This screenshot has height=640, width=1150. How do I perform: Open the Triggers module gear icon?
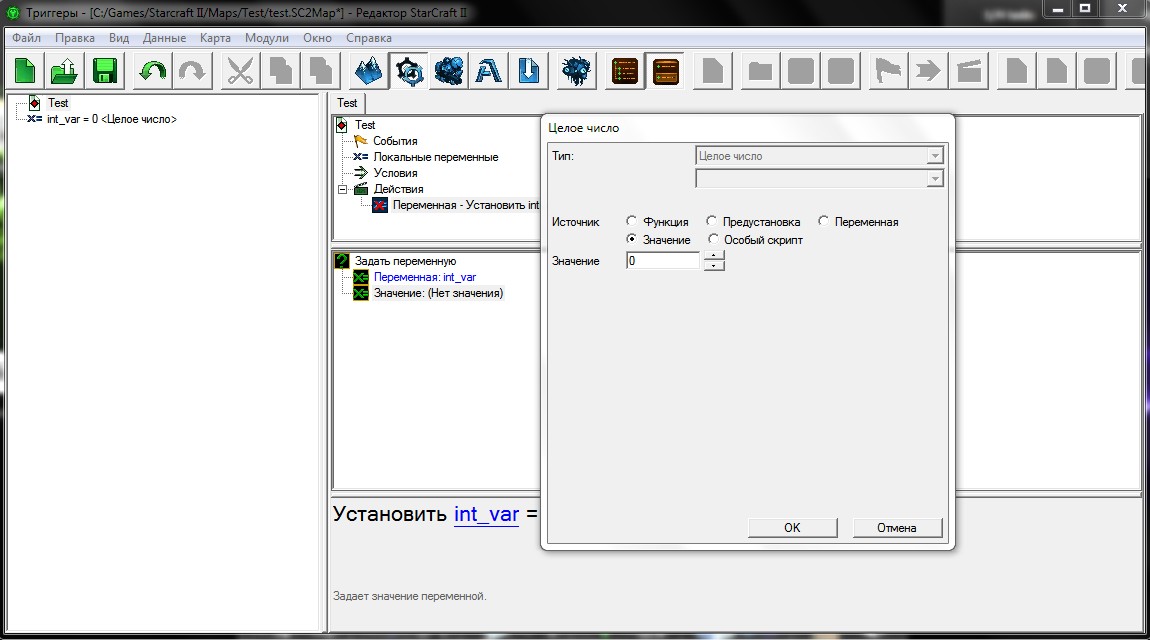(409, 71)
